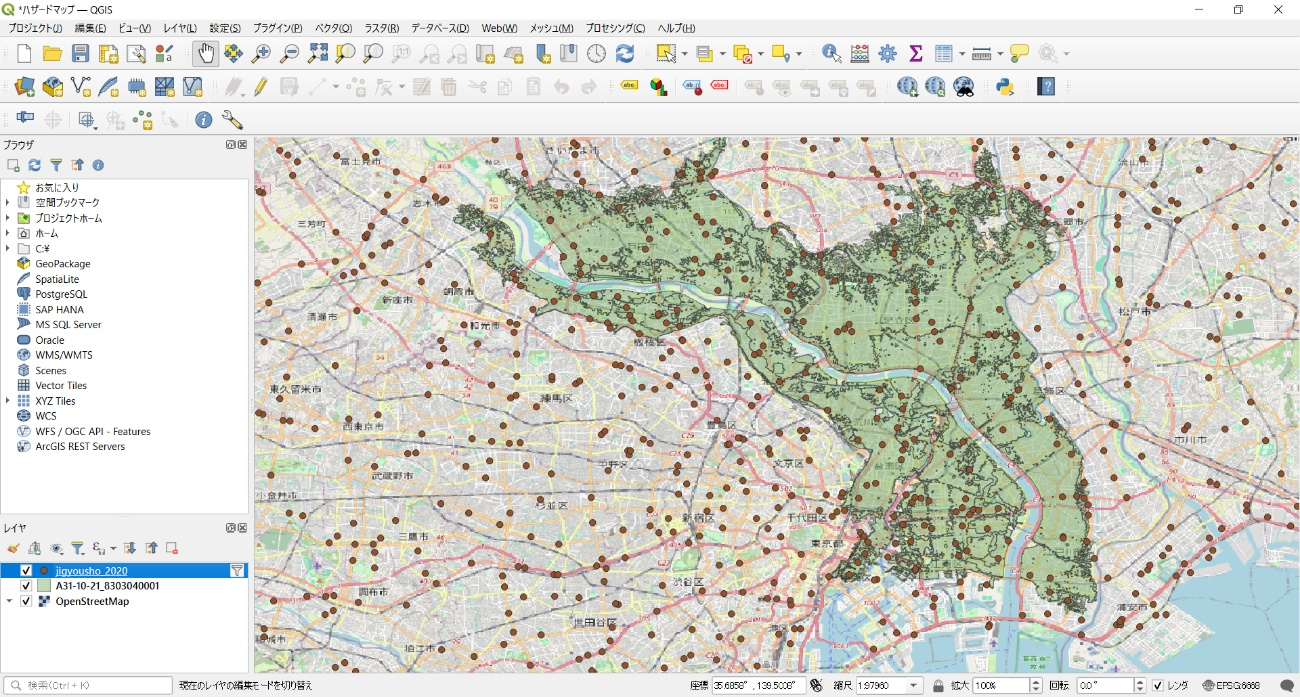
Task: Open the scale 縮尺 dropdown
Action: click(x=914, y=686)
